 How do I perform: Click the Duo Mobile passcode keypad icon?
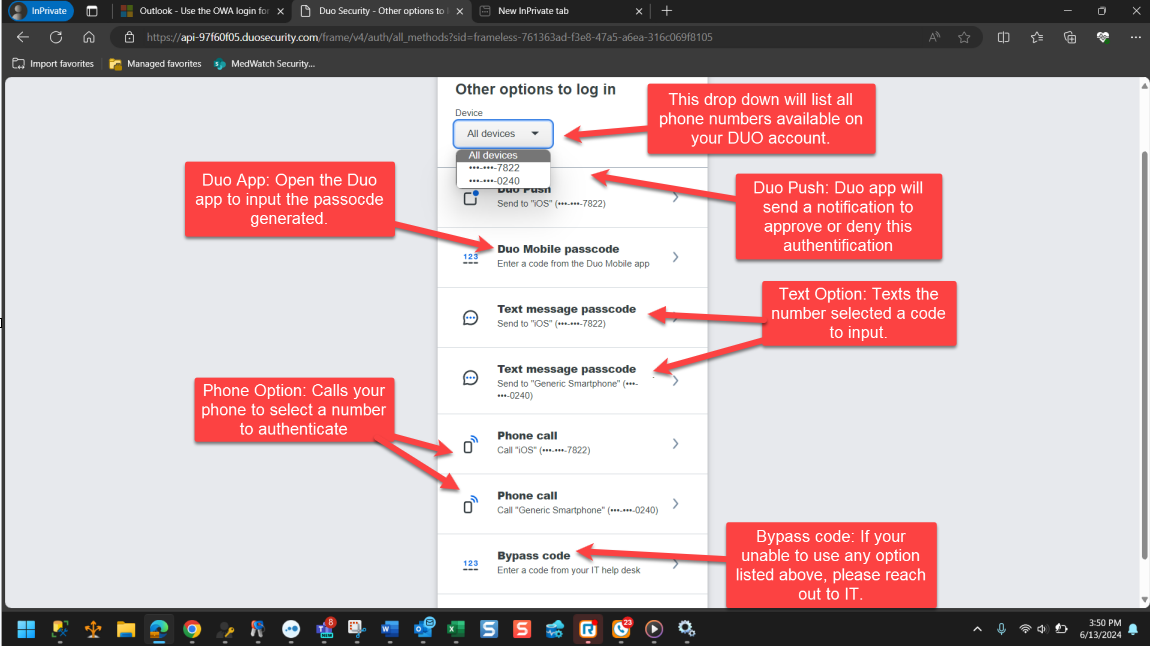point(470,256)
